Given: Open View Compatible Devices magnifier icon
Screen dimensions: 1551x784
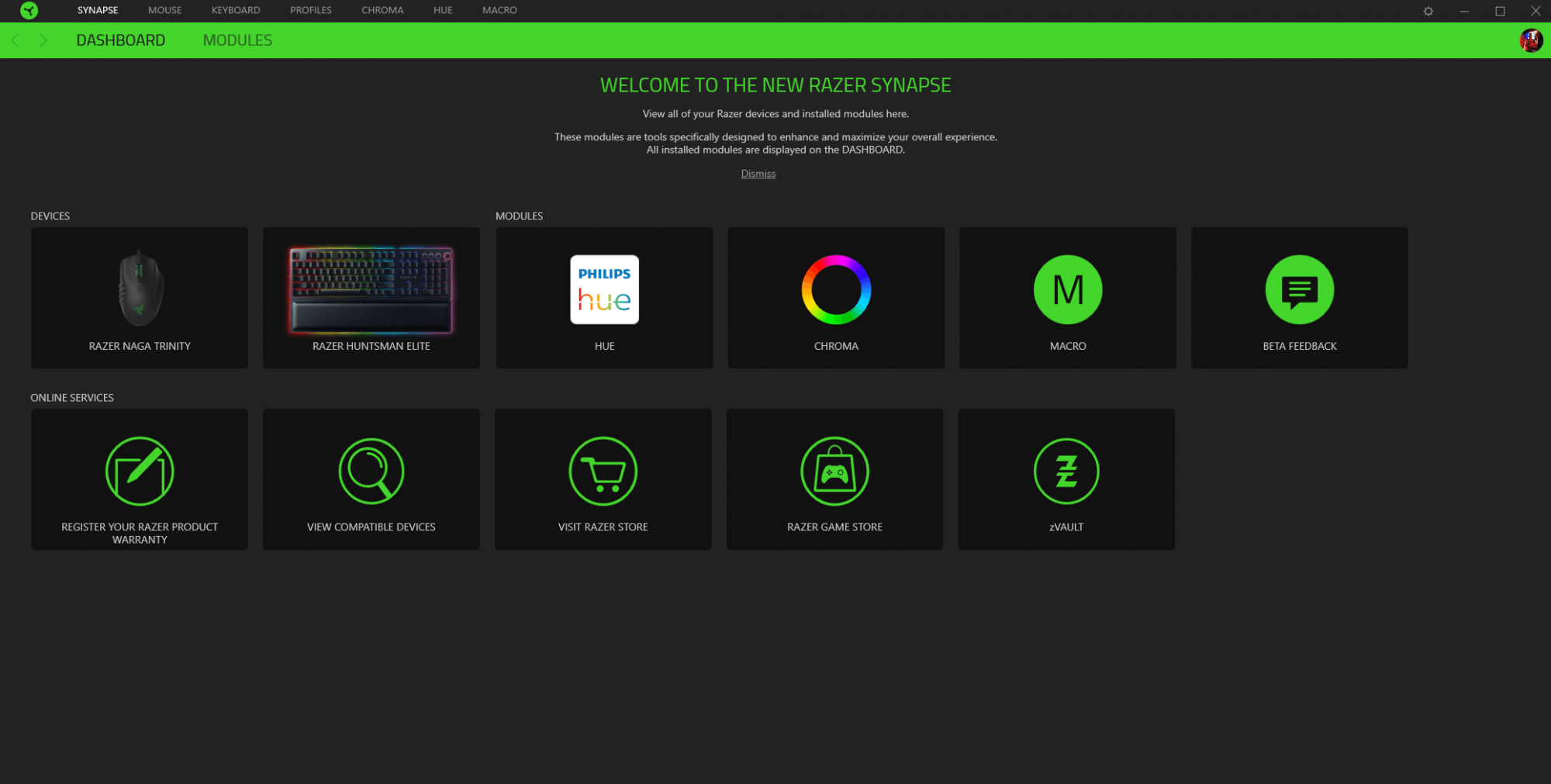Looking at the screenshot, I should pos(371,471).
